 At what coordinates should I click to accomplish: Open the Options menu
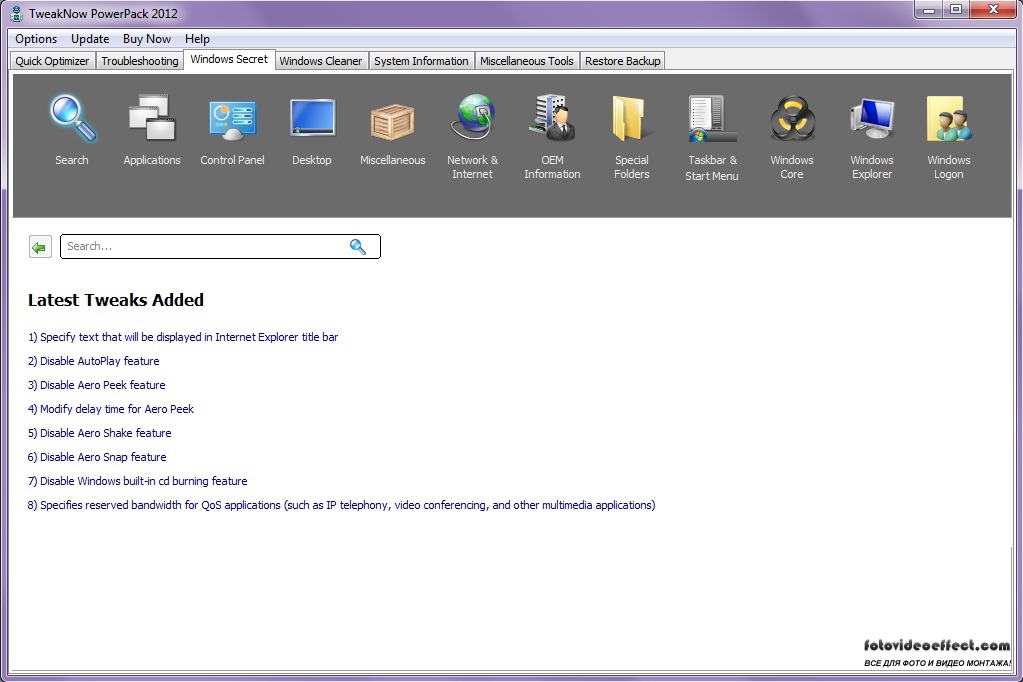point(36,39)
